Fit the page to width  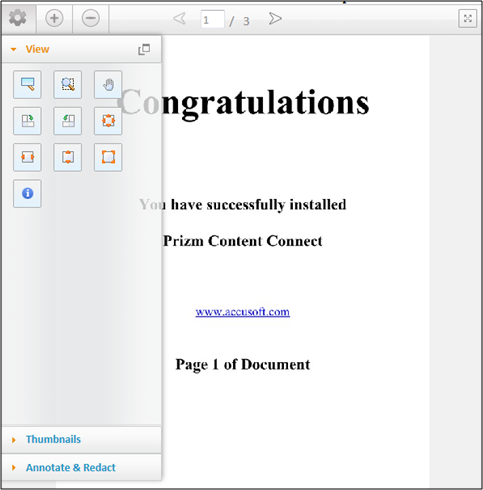(x=27, y=157)
